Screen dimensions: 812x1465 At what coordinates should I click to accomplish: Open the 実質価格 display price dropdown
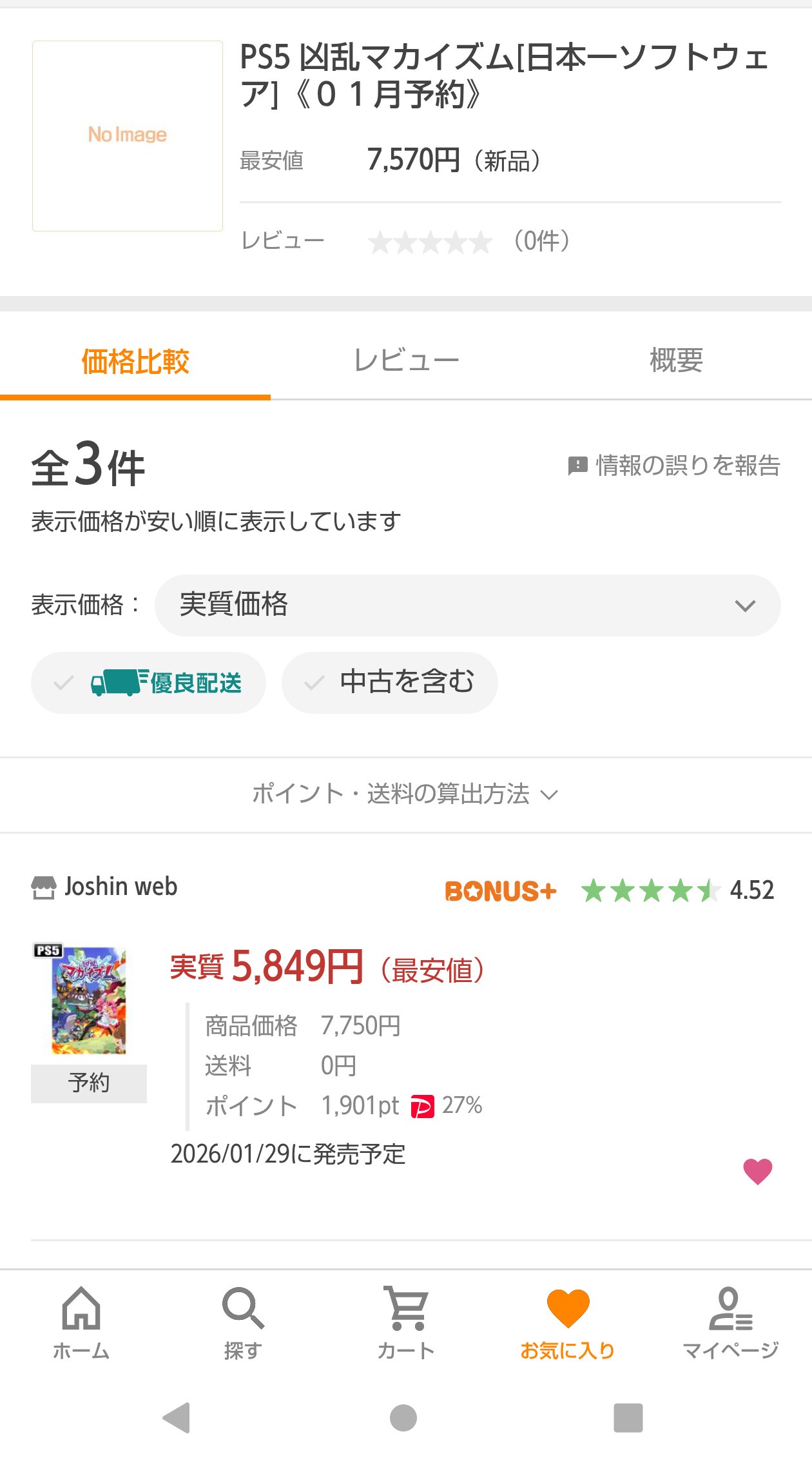point(467,605)
